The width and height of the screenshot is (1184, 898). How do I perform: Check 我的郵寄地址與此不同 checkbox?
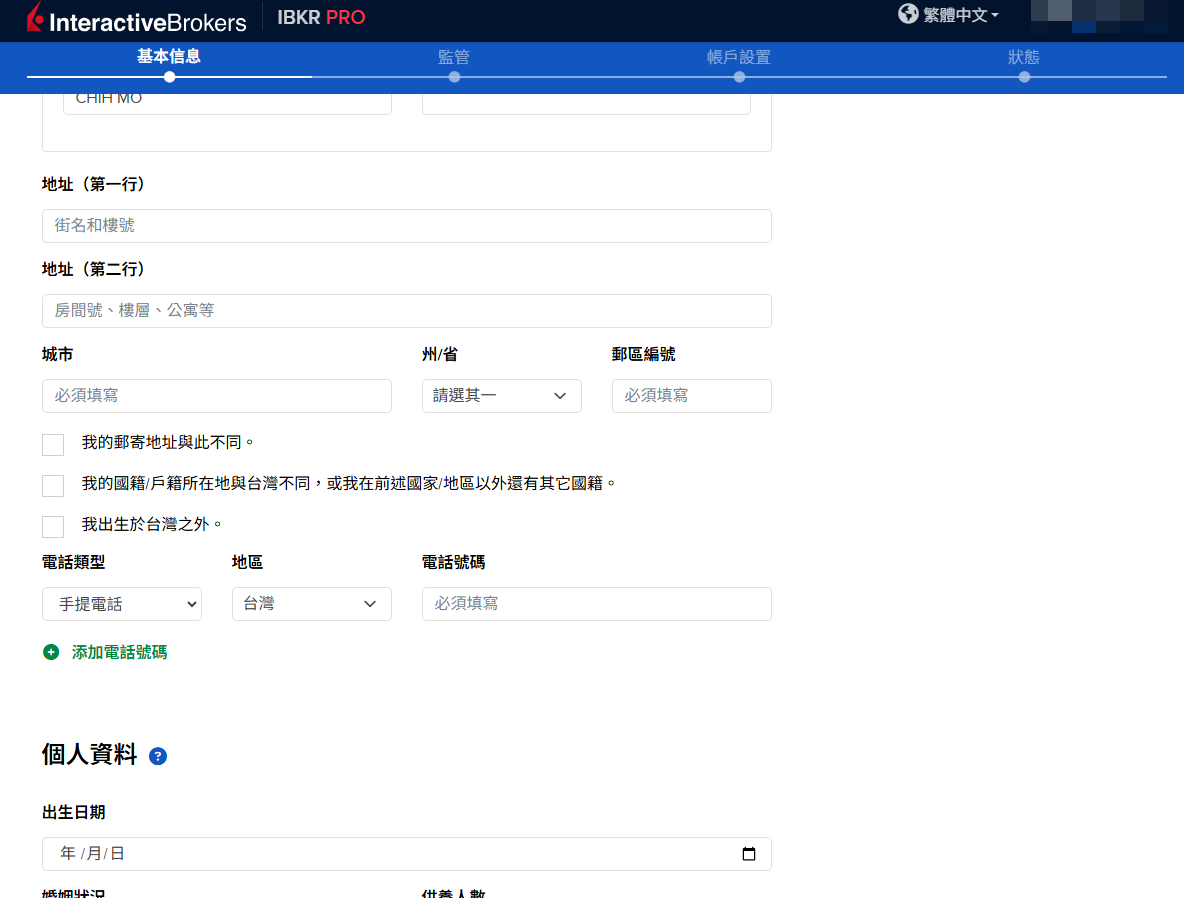pyautogui.click(x=53, y=445)
